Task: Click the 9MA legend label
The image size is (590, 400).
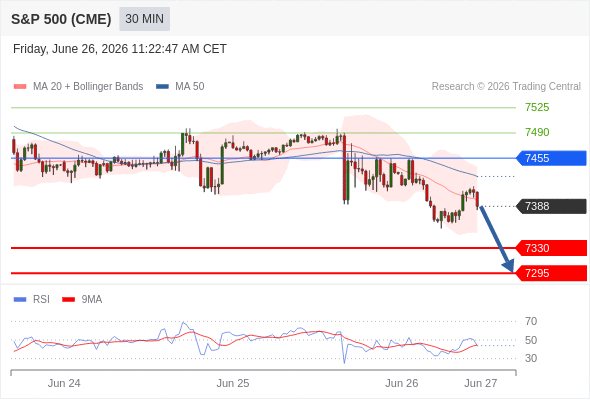Action: coord(92,300)
